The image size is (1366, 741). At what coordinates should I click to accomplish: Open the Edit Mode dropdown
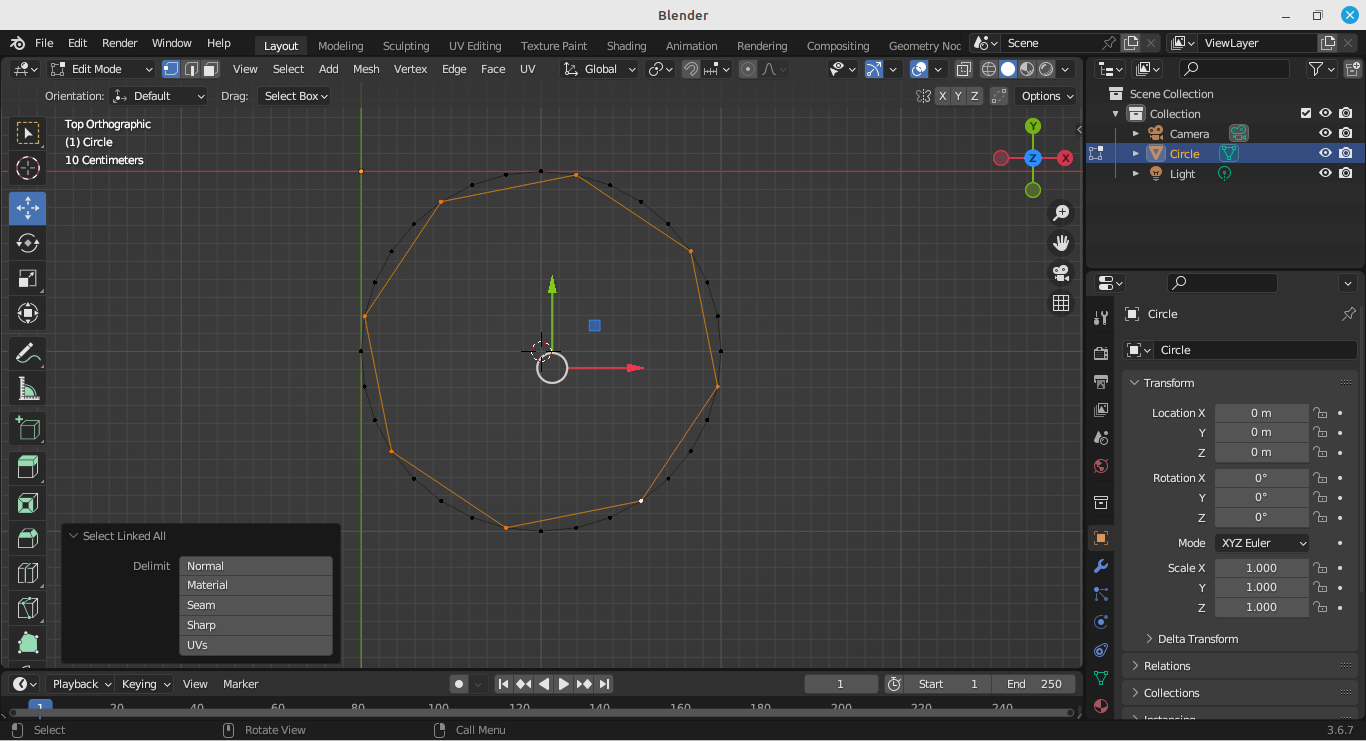click(x=101, y=69)
